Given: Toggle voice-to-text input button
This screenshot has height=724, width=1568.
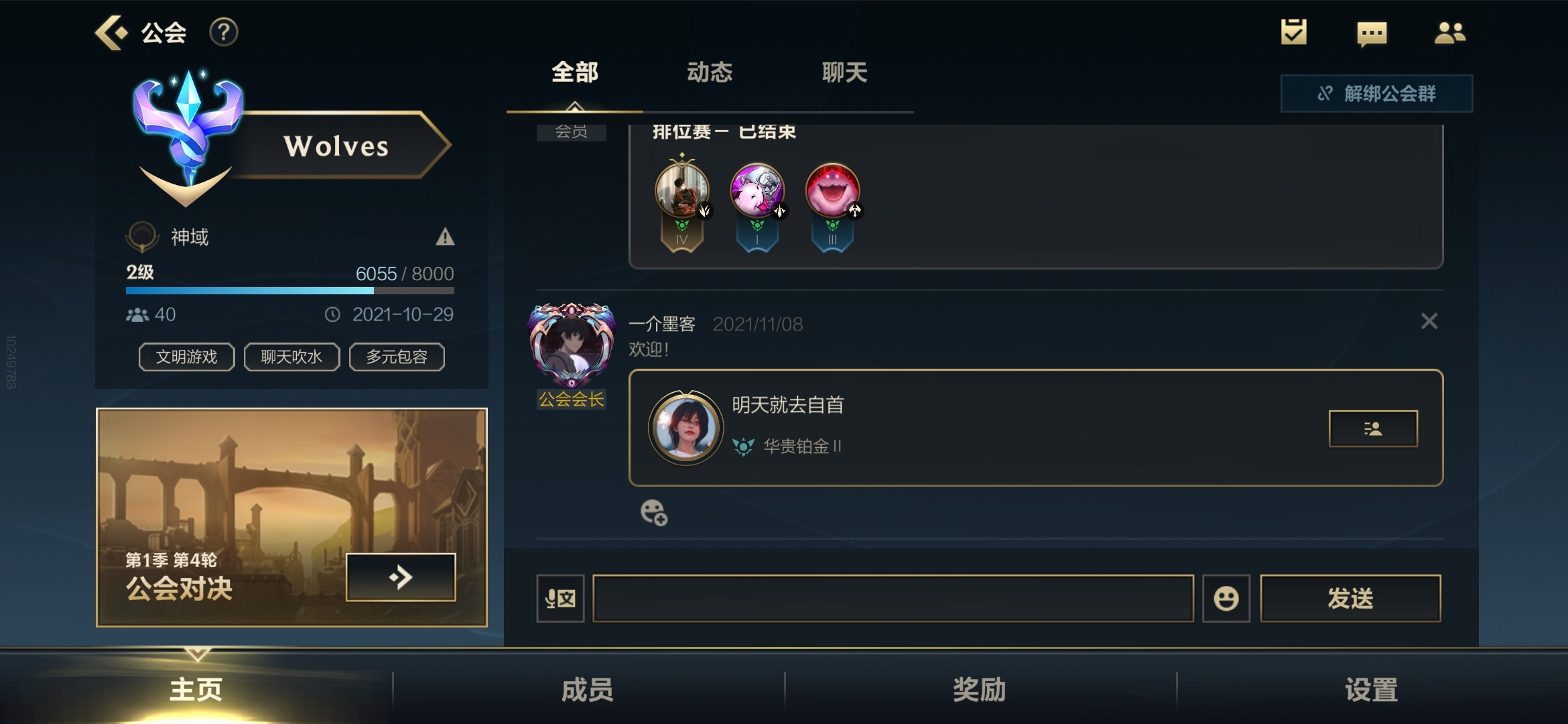Looking at the screenshot, I should tap(560, 598).
